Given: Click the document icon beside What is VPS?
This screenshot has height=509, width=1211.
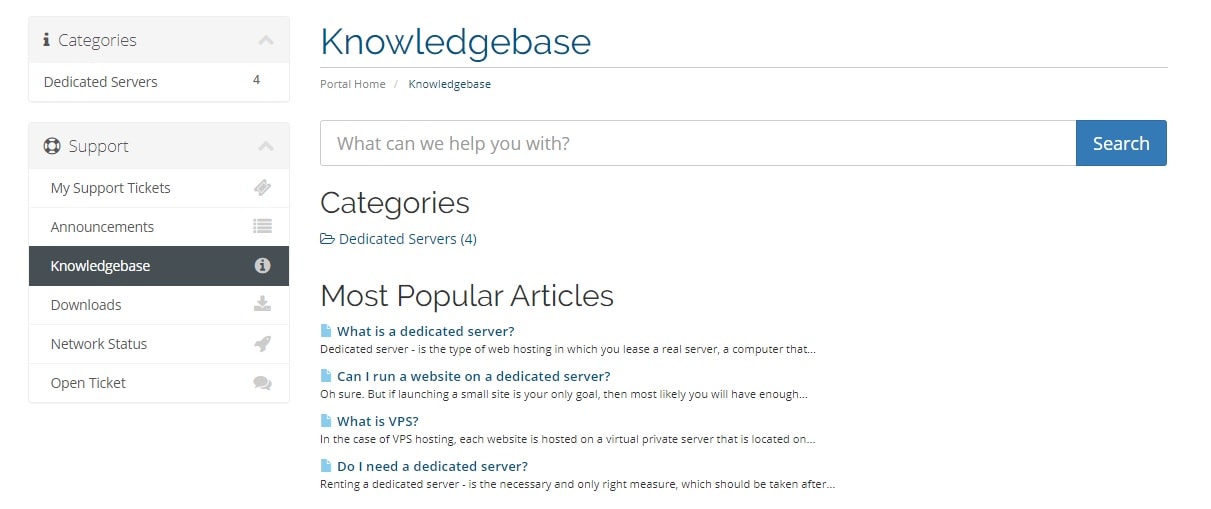Looking at the screenshot, I should point(326,421).
